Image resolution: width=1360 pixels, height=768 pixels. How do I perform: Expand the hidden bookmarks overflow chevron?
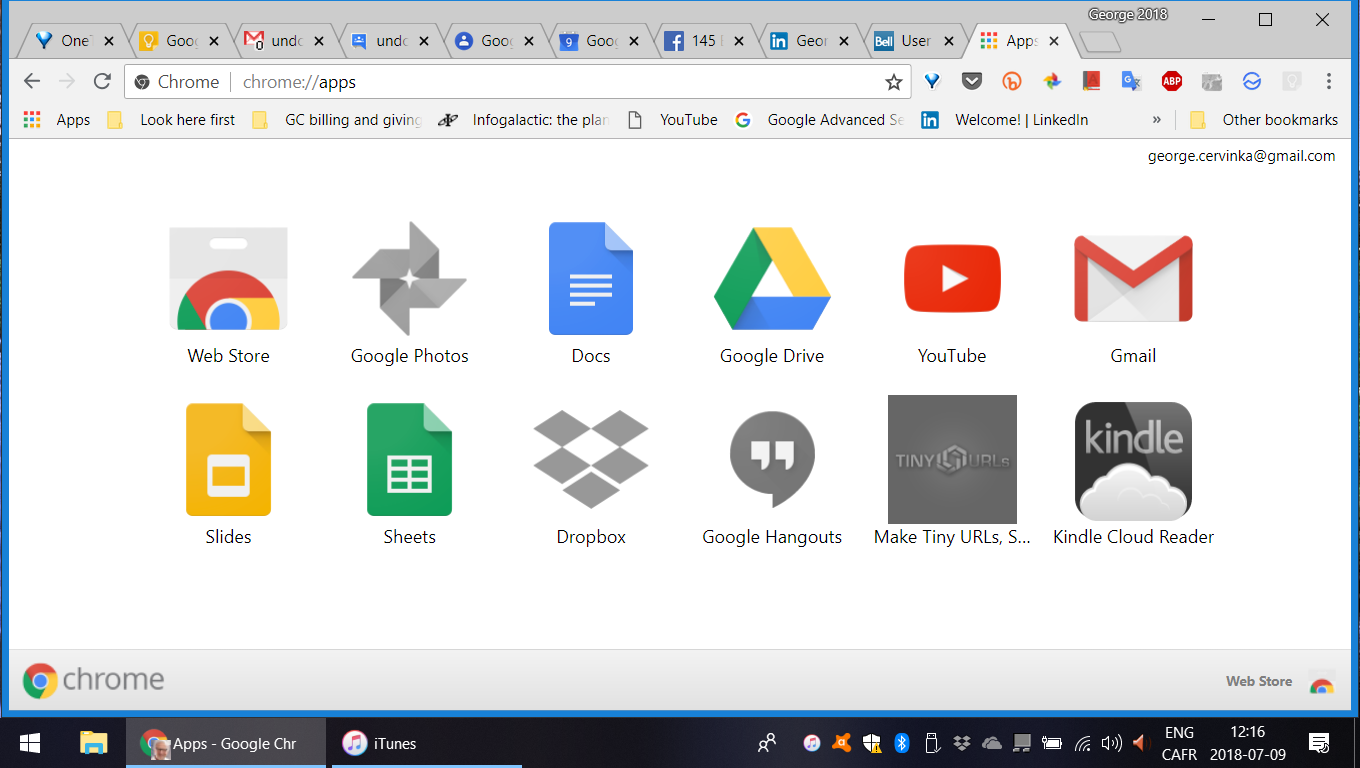(x=1157, y=120)
